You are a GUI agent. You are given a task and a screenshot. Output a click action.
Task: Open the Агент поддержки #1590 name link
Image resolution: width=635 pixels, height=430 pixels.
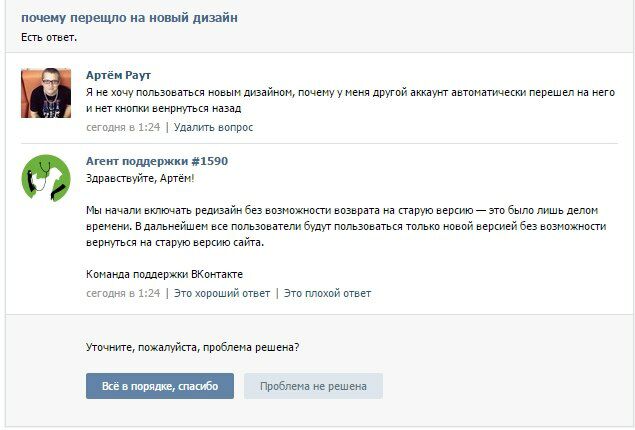157,160
